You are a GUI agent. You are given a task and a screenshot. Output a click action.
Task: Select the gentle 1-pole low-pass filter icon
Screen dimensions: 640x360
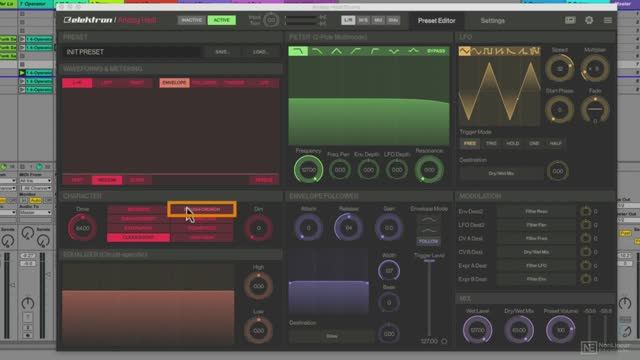point(317,51)
